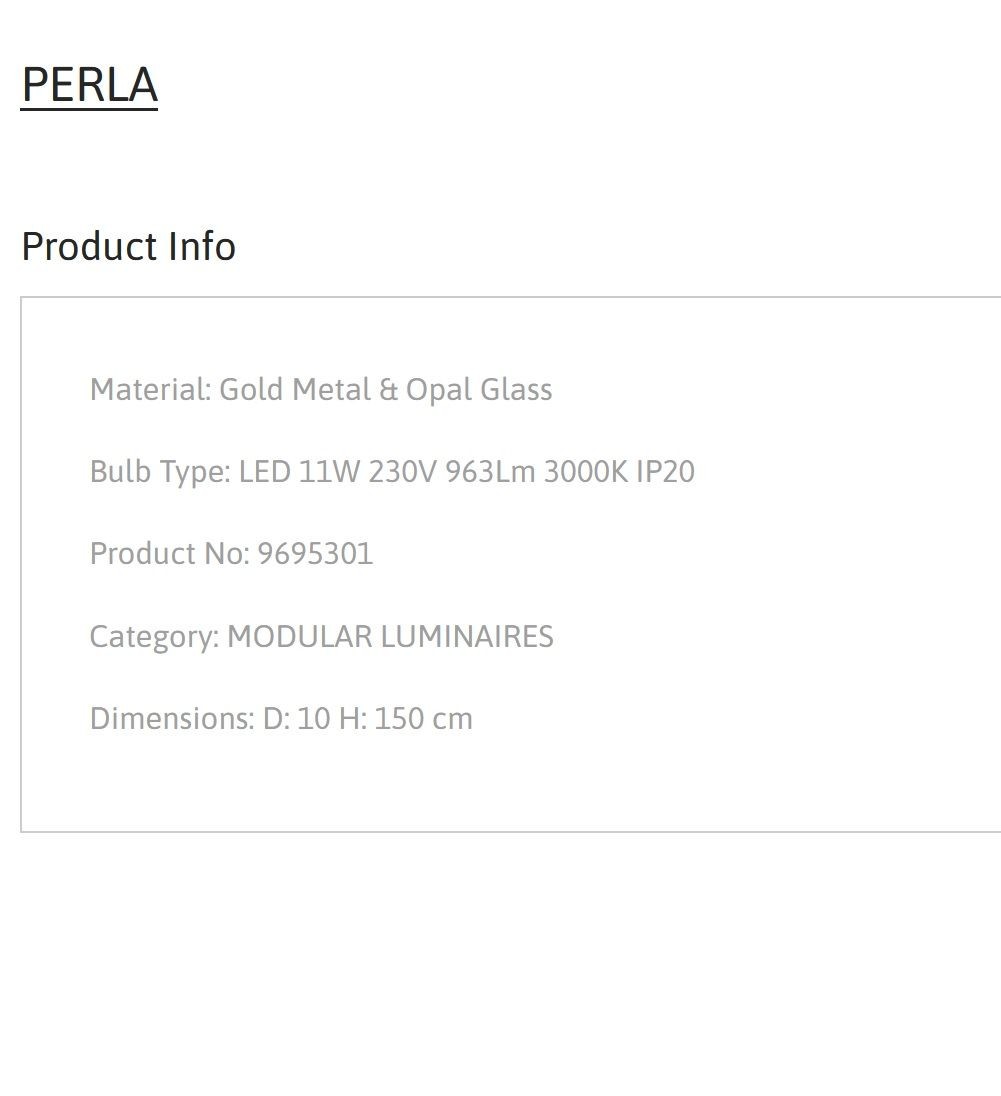Click the Dimensions D: 10 H: 150 cm line

tap(282, 719)
